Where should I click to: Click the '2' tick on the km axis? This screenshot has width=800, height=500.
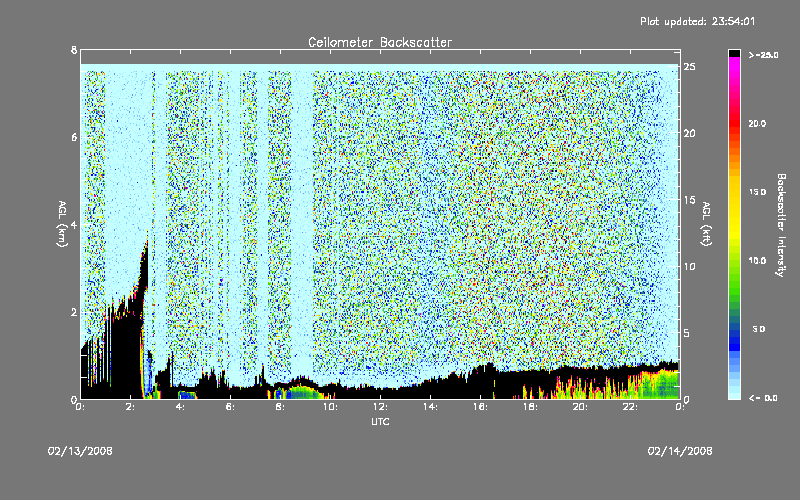pyautogui.click(x=74, y=312)
